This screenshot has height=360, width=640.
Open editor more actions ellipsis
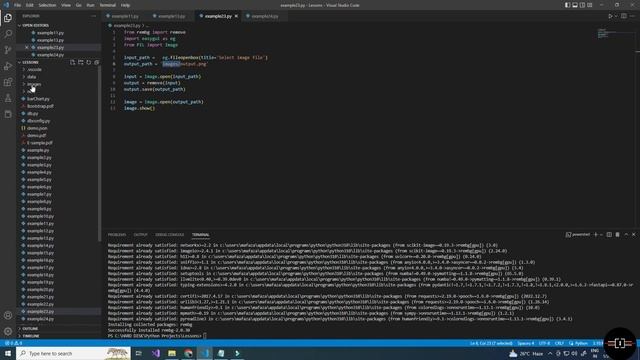coord(632,16)
